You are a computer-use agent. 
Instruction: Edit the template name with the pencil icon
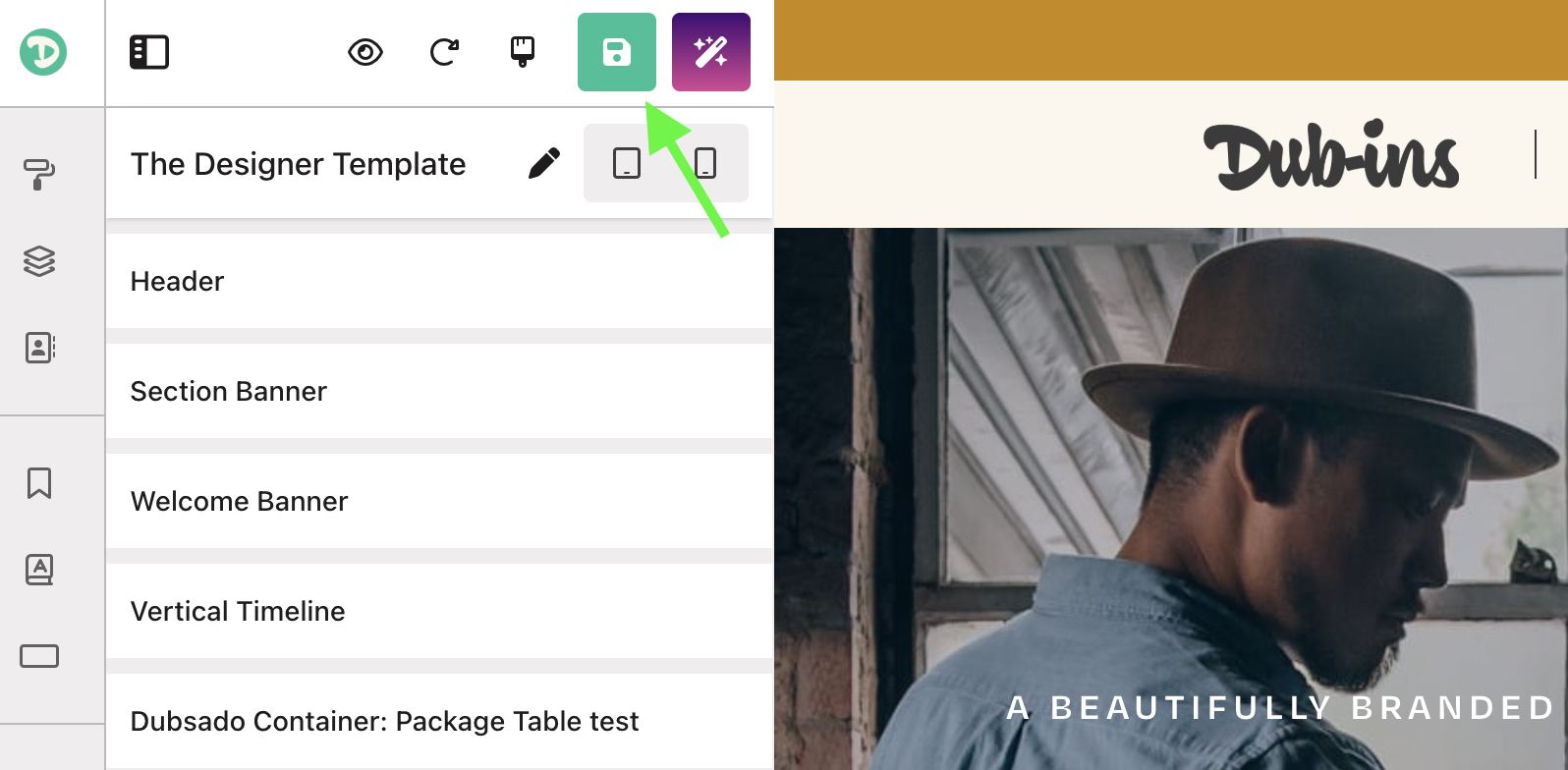click(544, 163)
